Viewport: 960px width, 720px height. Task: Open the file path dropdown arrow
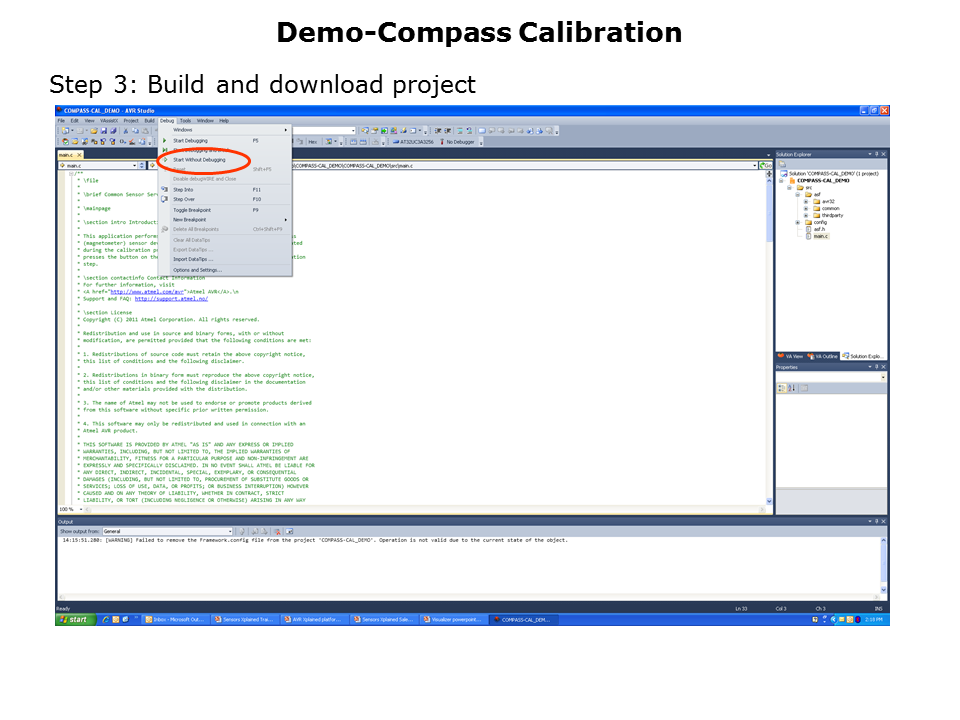click(754, 165)
